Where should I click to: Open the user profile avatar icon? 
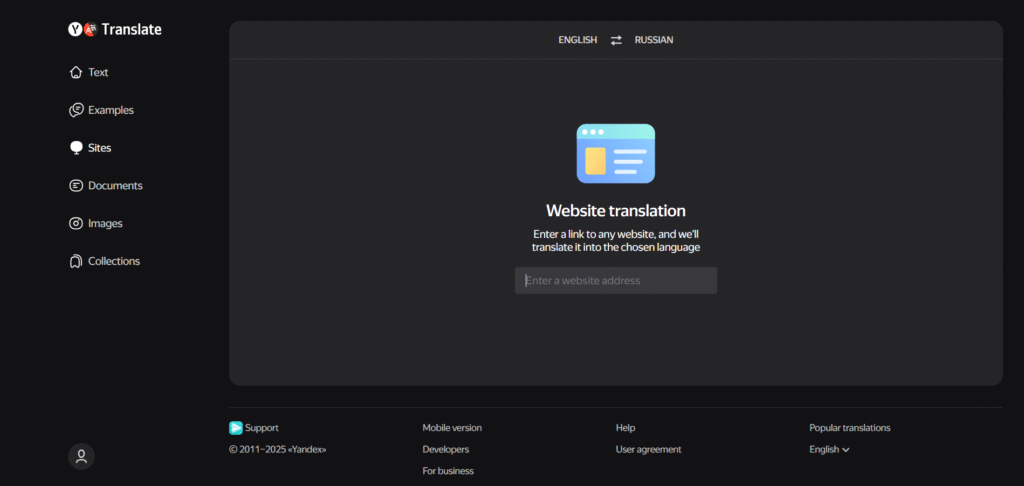click(x=81, y=457)
